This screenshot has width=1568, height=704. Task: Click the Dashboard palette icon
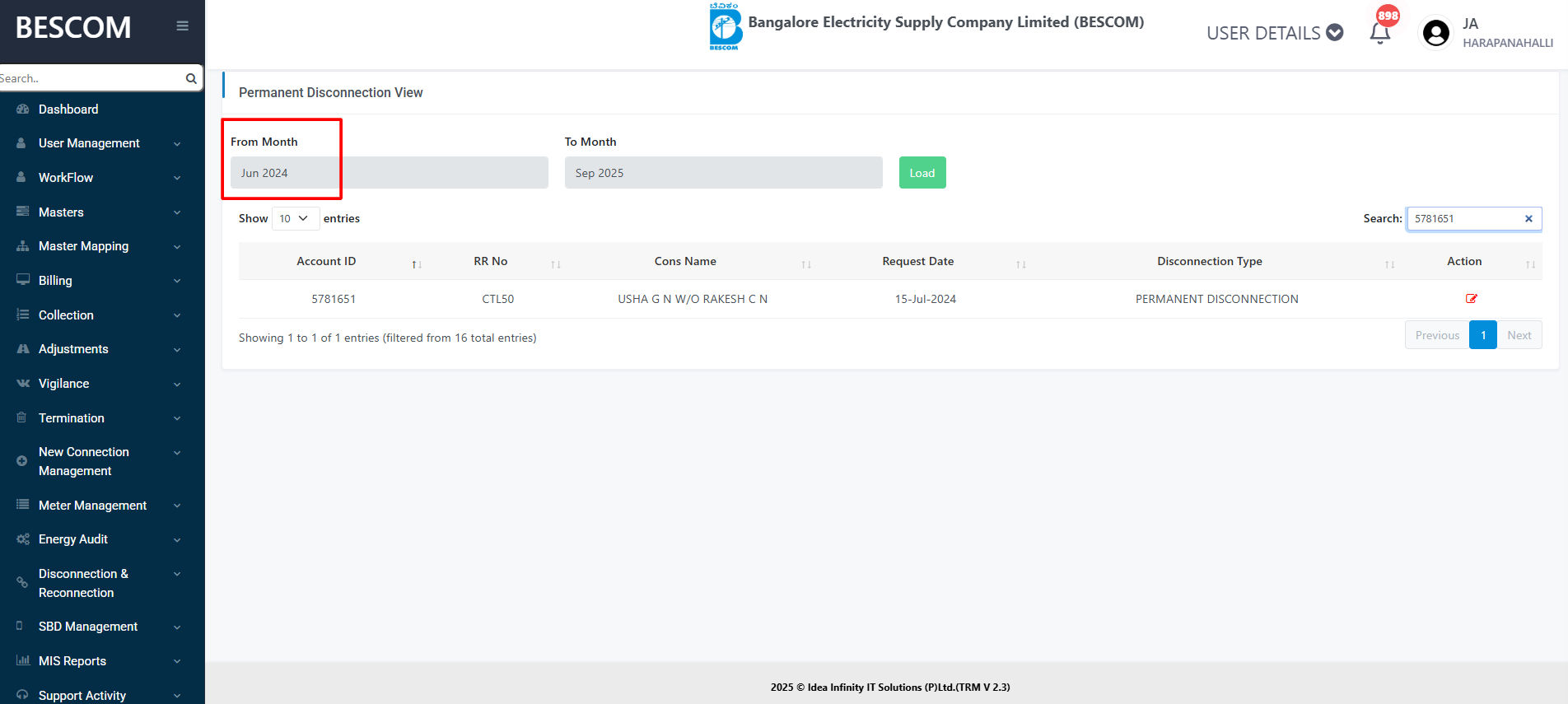click(x=22, y=110)
